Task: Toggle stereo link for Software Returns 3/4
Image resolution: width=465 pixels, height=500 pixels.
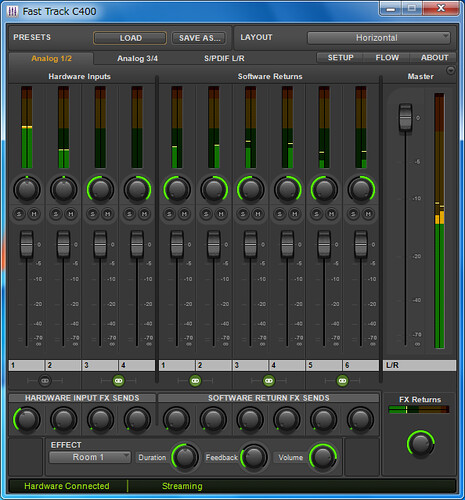Action: [x=269, y=381]
